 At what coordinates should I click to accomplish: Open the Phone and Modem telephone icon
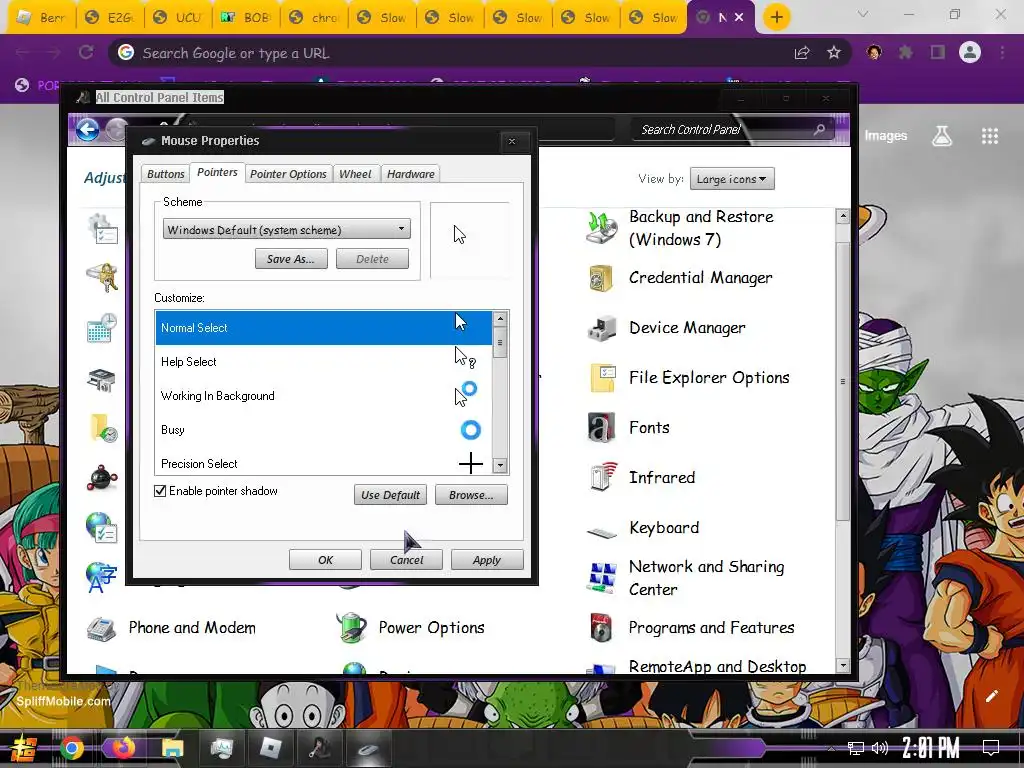(x=101, y=628)
